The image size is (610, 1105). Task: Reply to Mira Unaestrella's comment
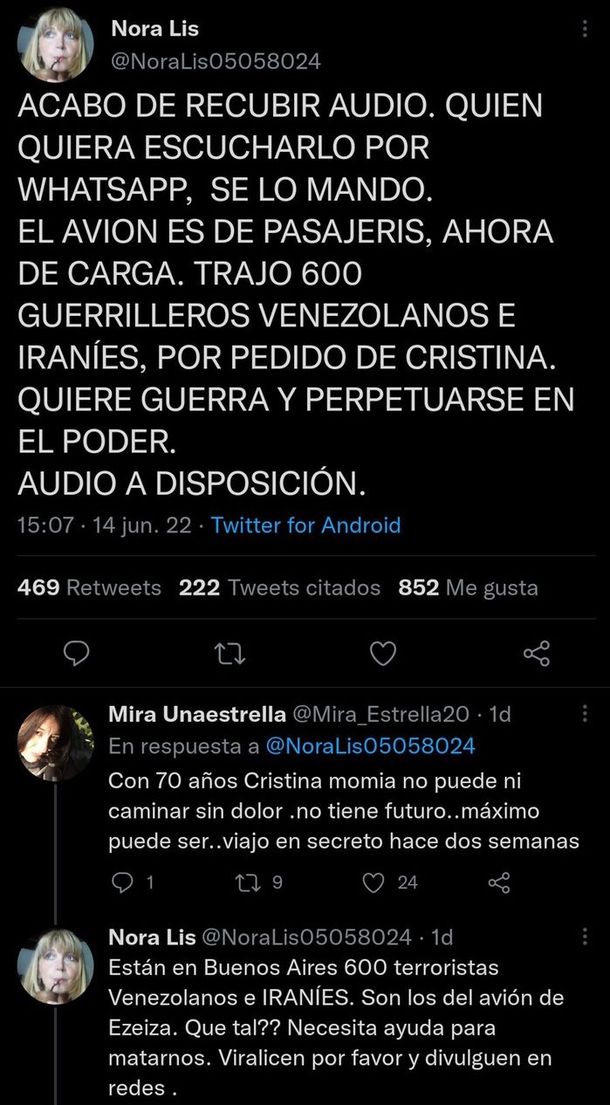122,882
